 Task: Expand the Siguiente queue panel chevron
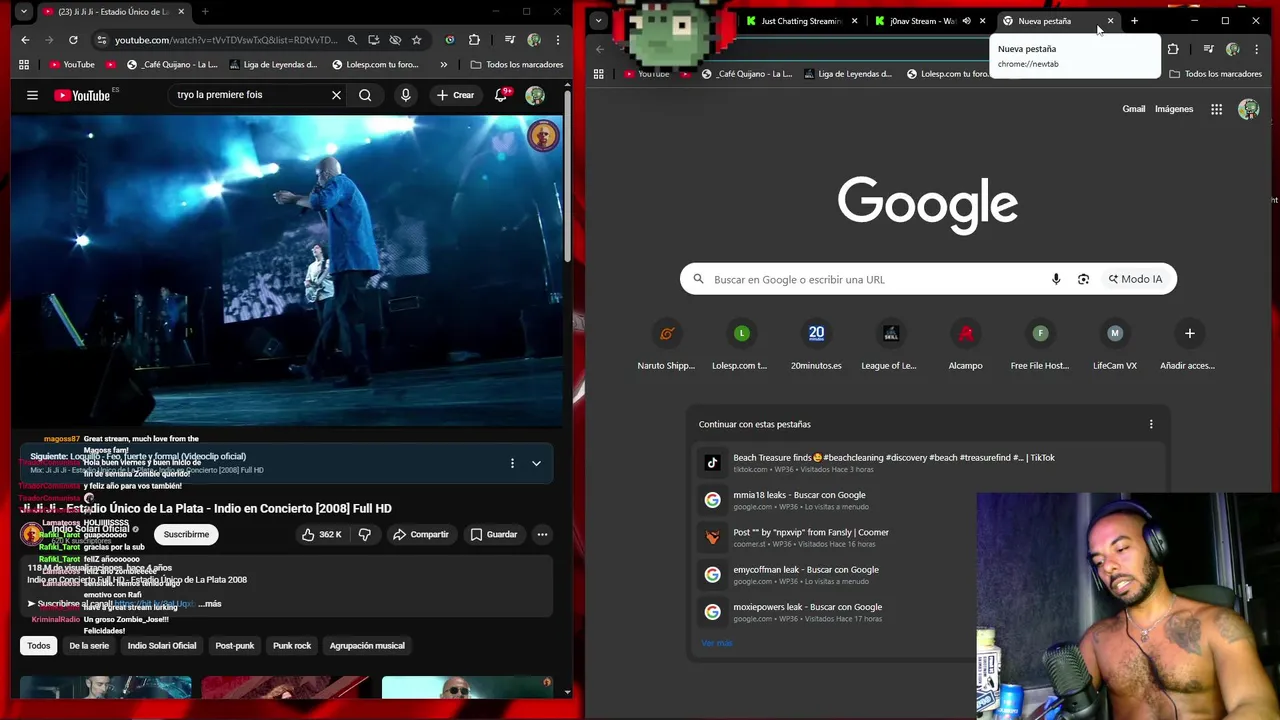(536, 463)
